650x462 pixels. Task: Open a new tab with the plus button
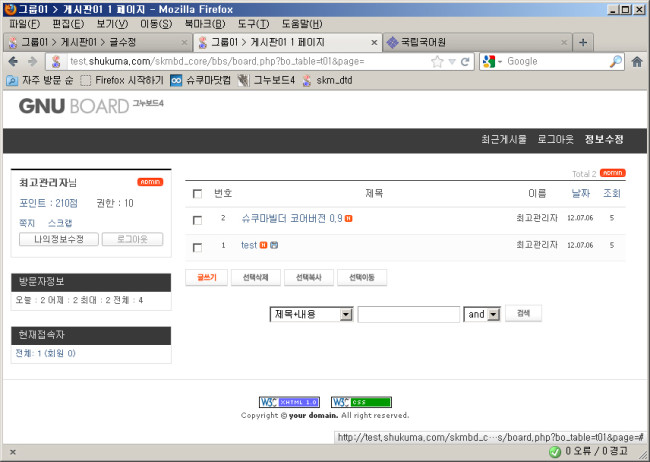pyautogui.click(x=583, y=42)
